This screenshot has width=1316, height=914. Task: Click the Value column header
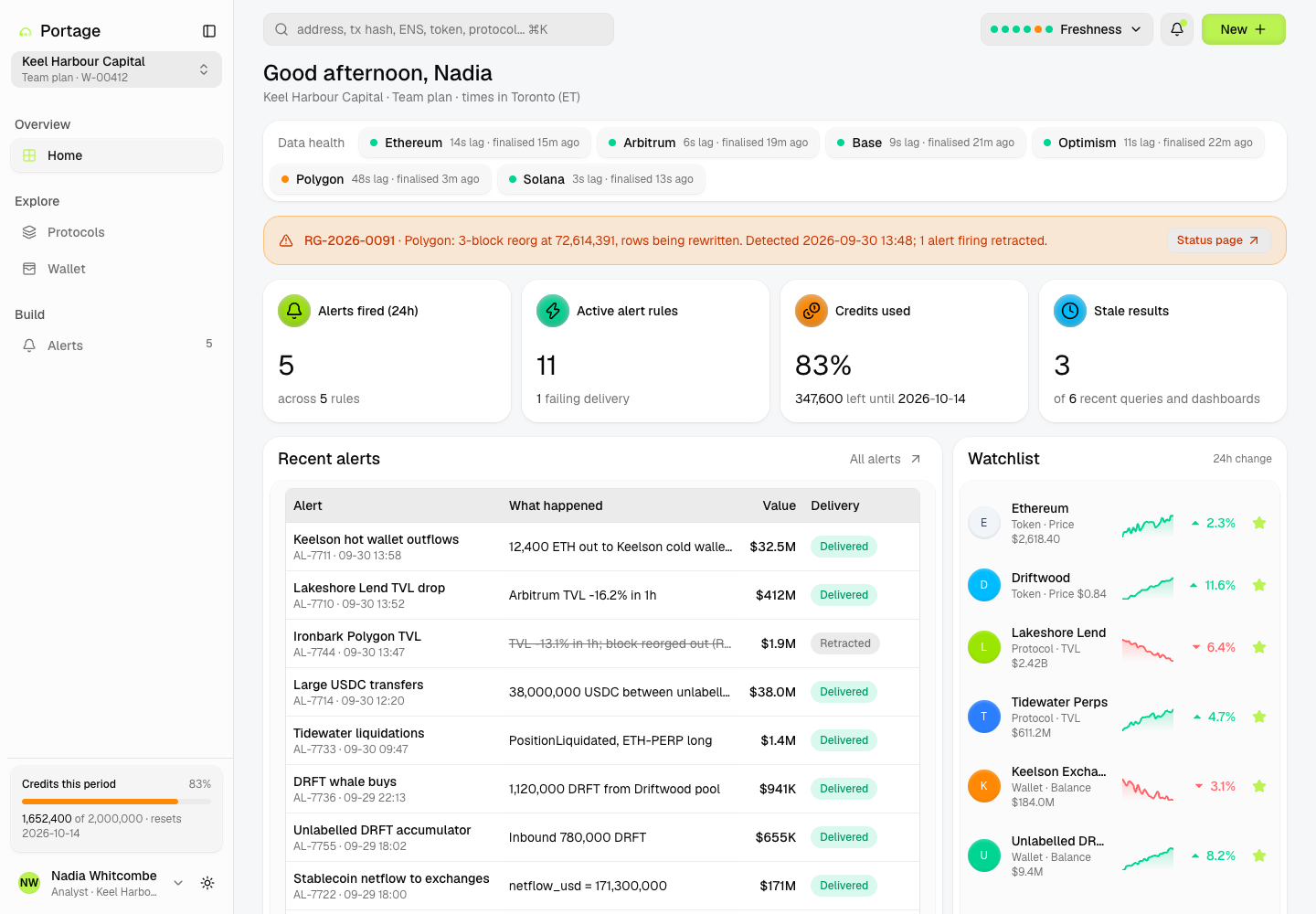(780, 505)
